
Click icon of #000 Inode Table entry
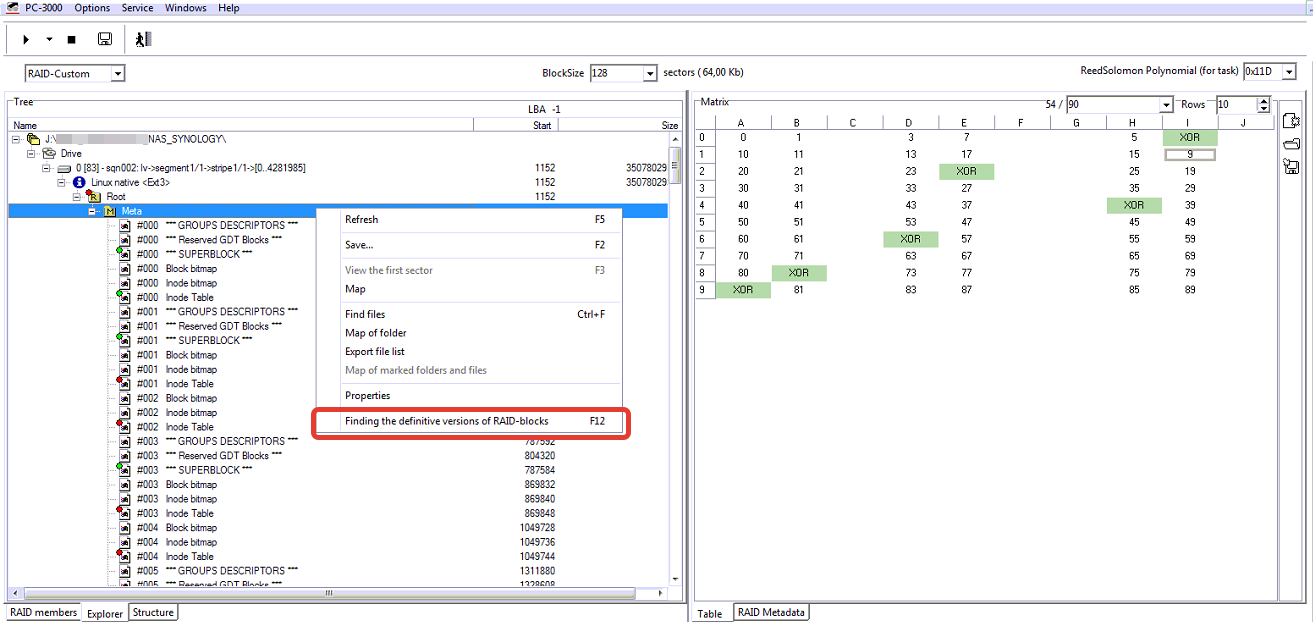(x=125, y=297)
